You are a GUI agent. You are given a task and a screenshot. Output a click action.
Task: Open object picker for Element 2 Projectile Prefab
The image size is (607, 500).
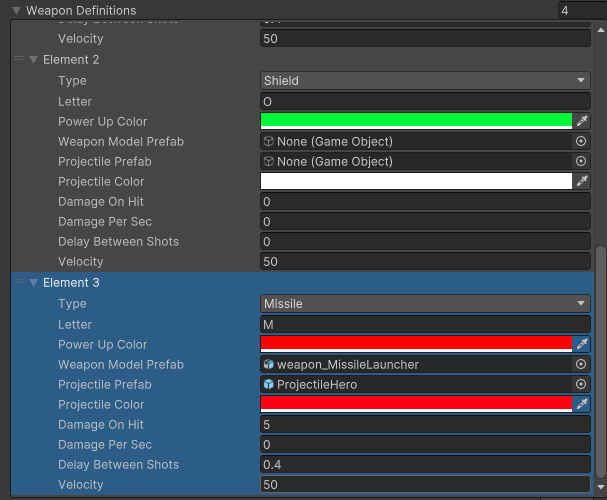click(580, 161)
